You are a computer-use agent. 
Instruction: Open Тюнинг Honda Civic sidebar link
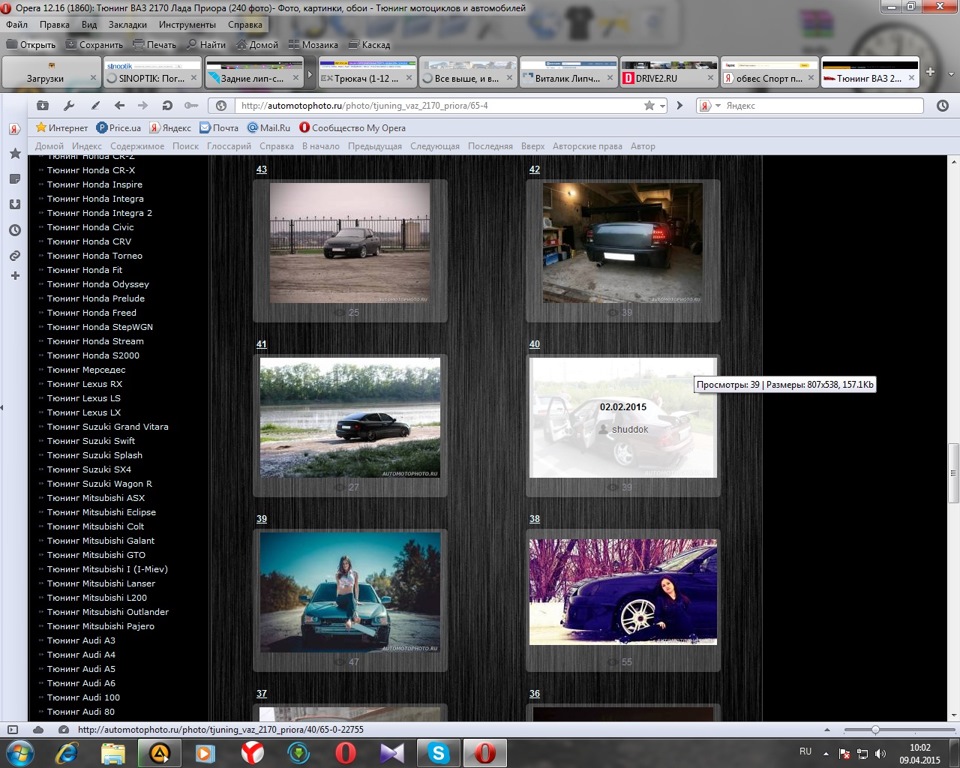90,227
